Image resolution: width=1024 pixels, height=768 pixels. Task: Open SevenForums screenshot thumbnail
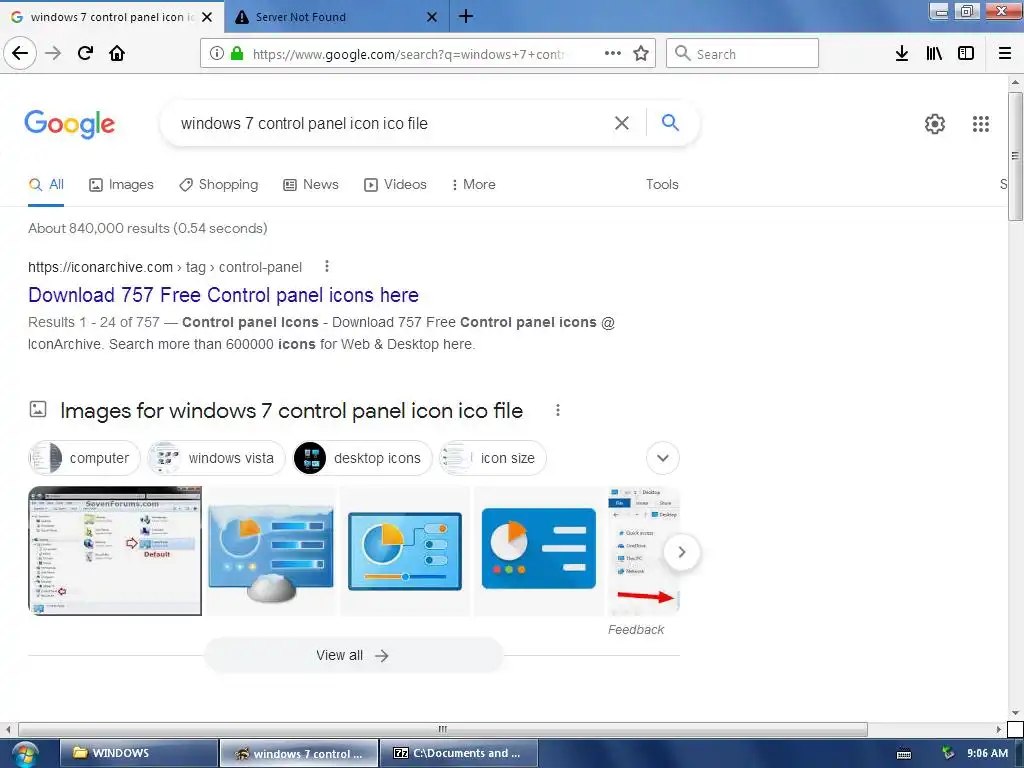pyautogui.click(x=115, y=551)
